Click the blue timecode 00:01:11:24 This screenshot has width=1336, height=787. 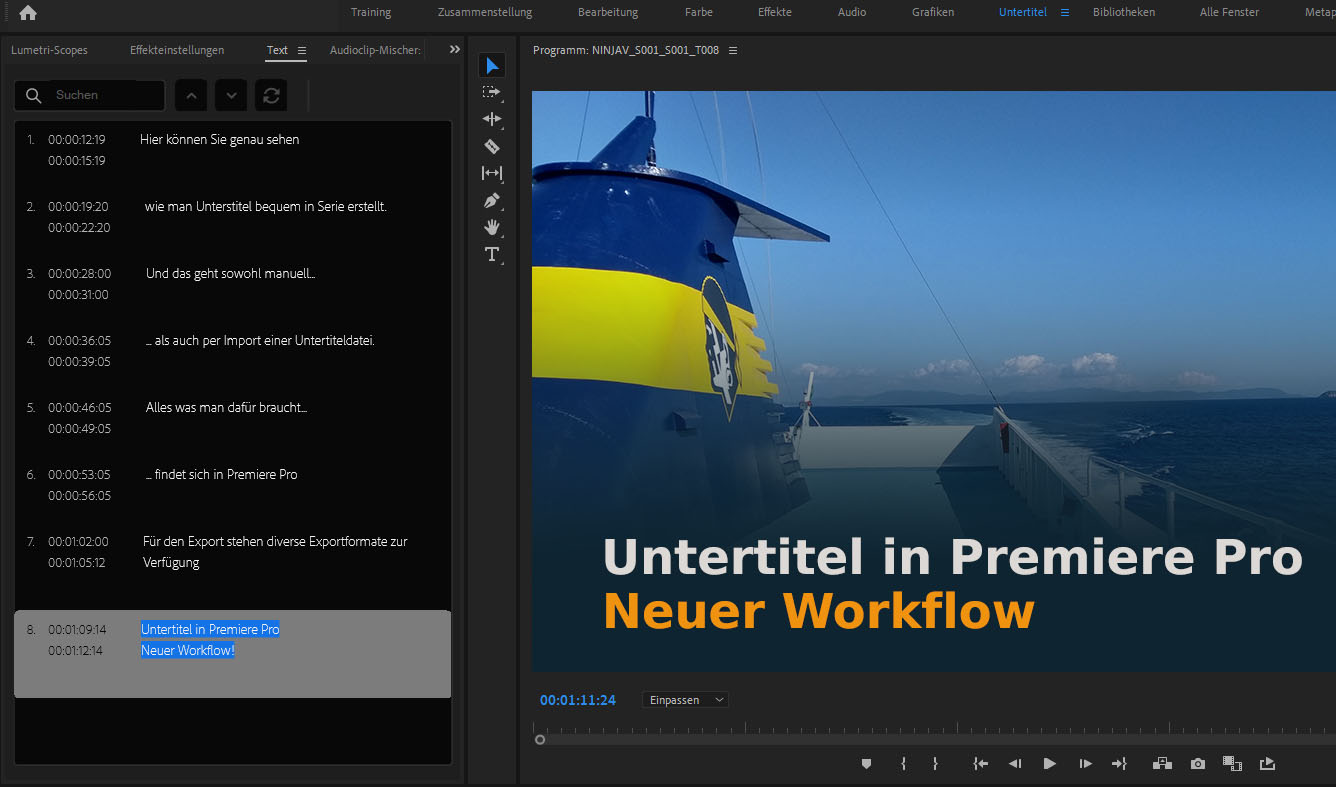(x=578, y=700)
